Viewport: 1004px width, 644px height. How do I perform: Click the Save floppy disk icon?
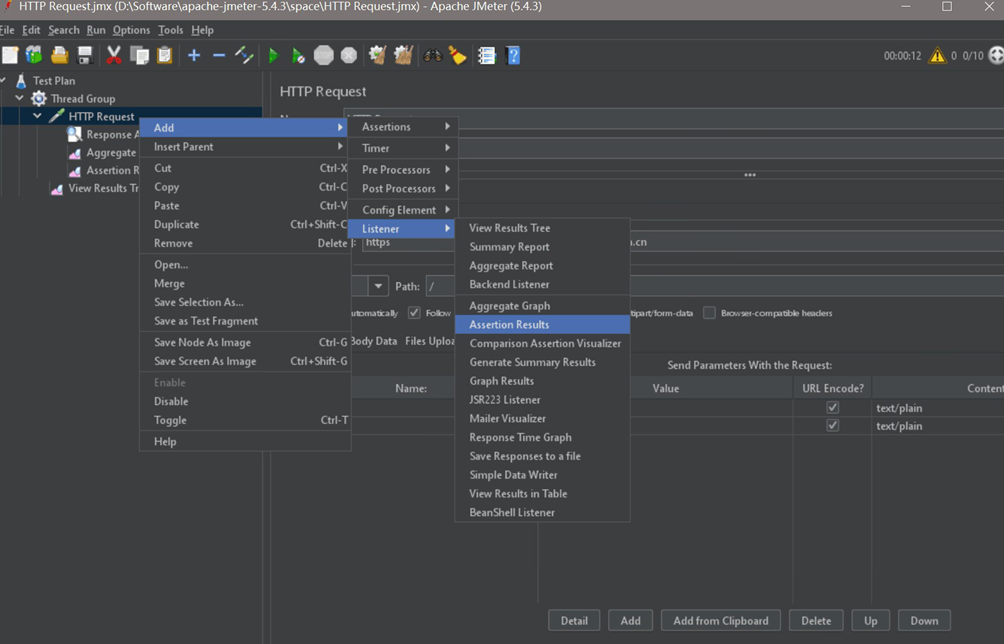(85, 56)
